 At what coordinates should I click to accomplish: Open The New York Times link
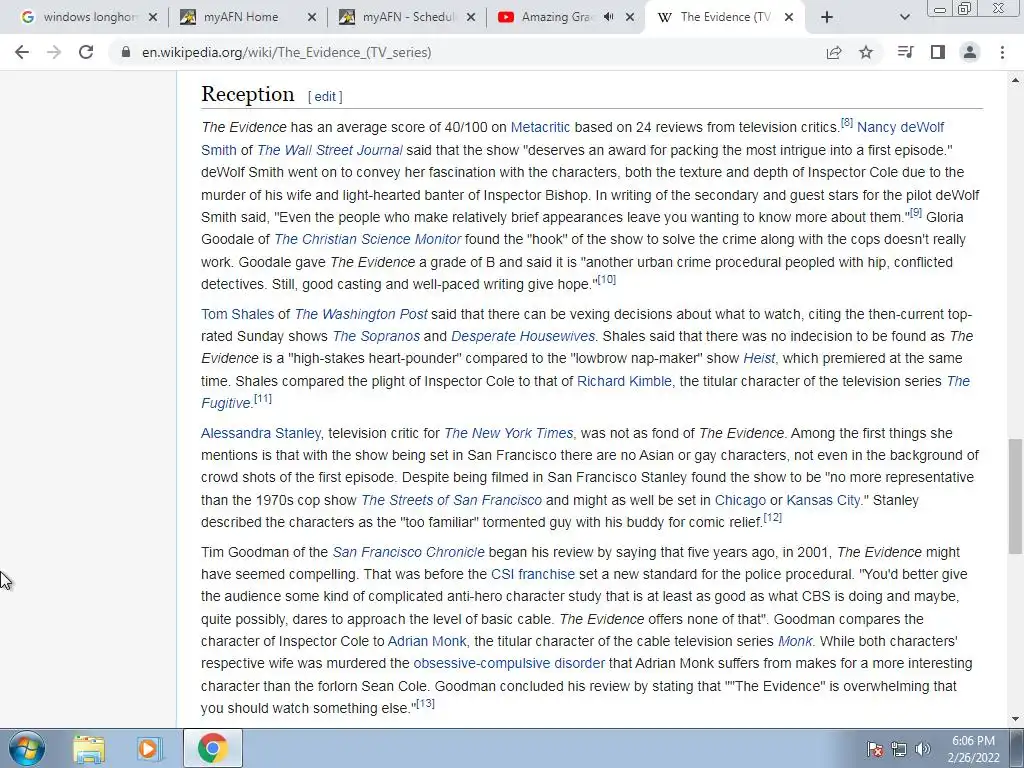[509, 434]
